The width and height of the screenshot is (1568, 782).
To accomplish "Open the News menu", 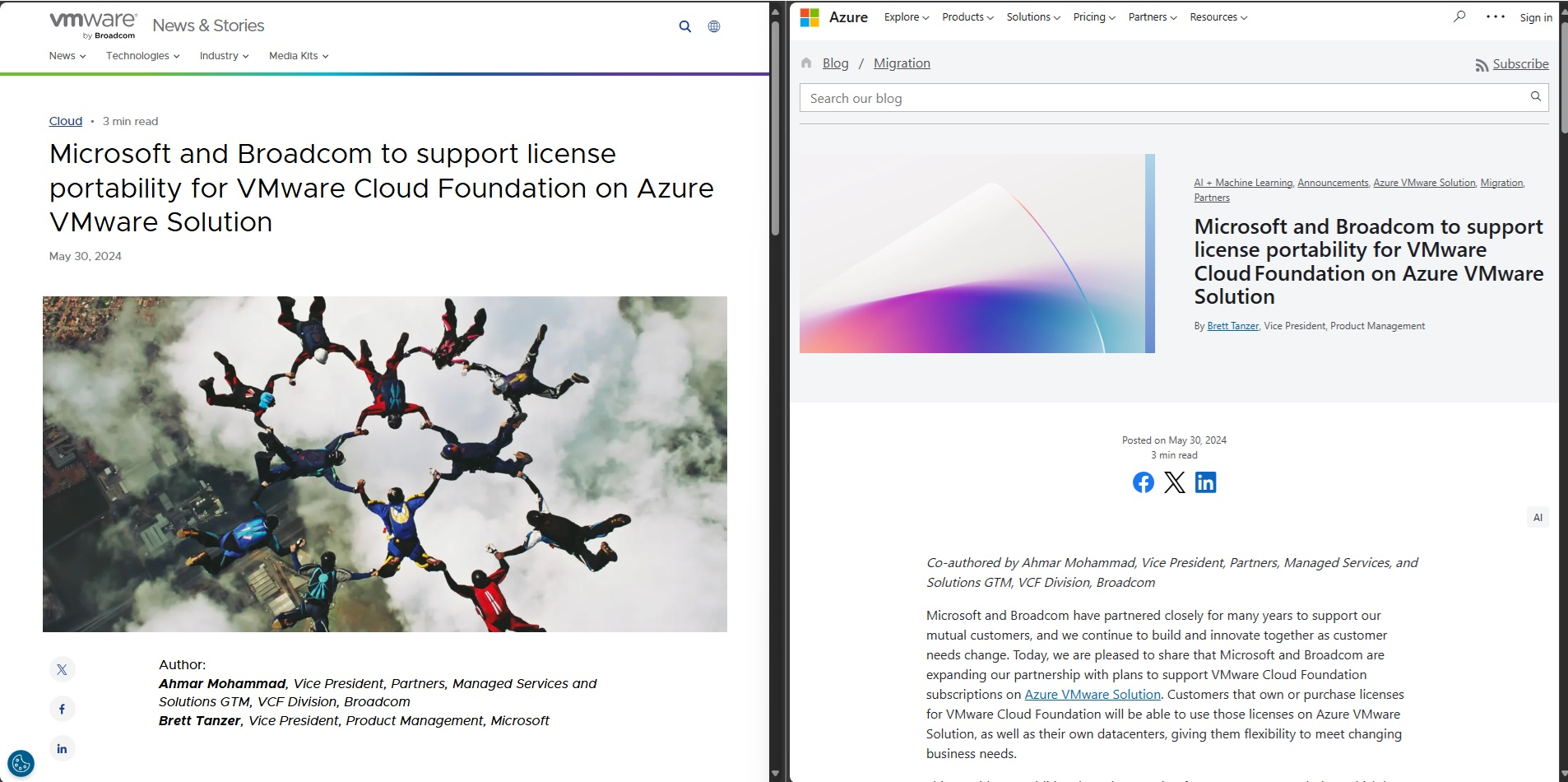I will pyautogui.click(x=66, y=56).
